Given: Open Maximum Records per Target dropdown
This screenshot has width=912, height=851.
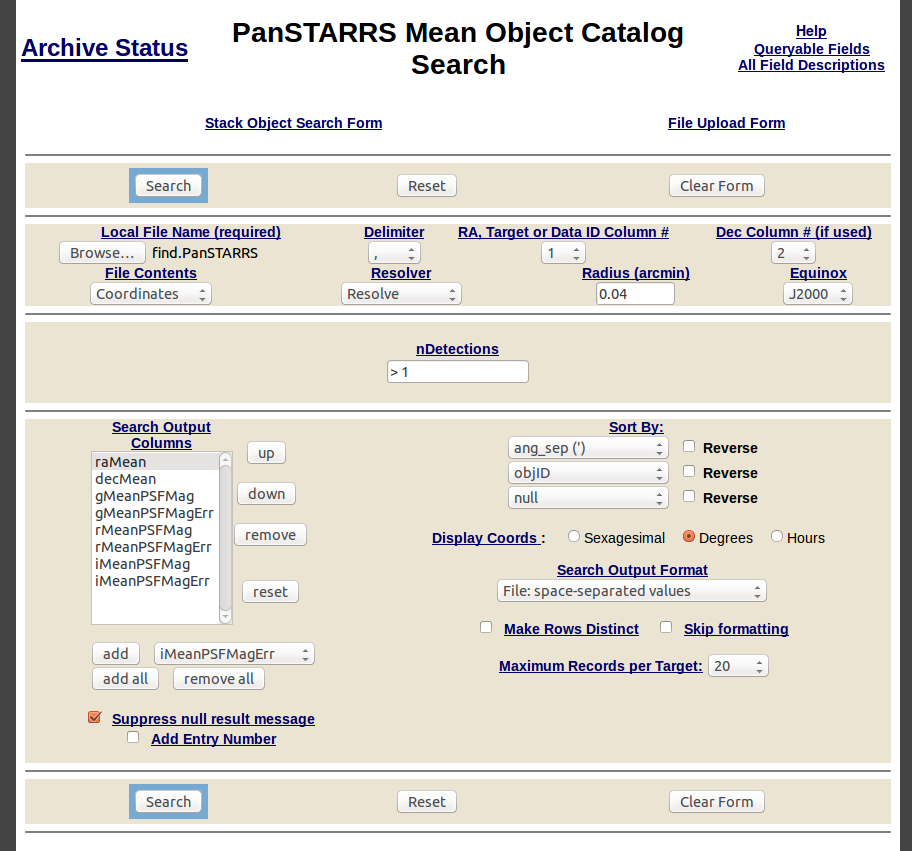Looking at the screenshot, I should 738,666.
